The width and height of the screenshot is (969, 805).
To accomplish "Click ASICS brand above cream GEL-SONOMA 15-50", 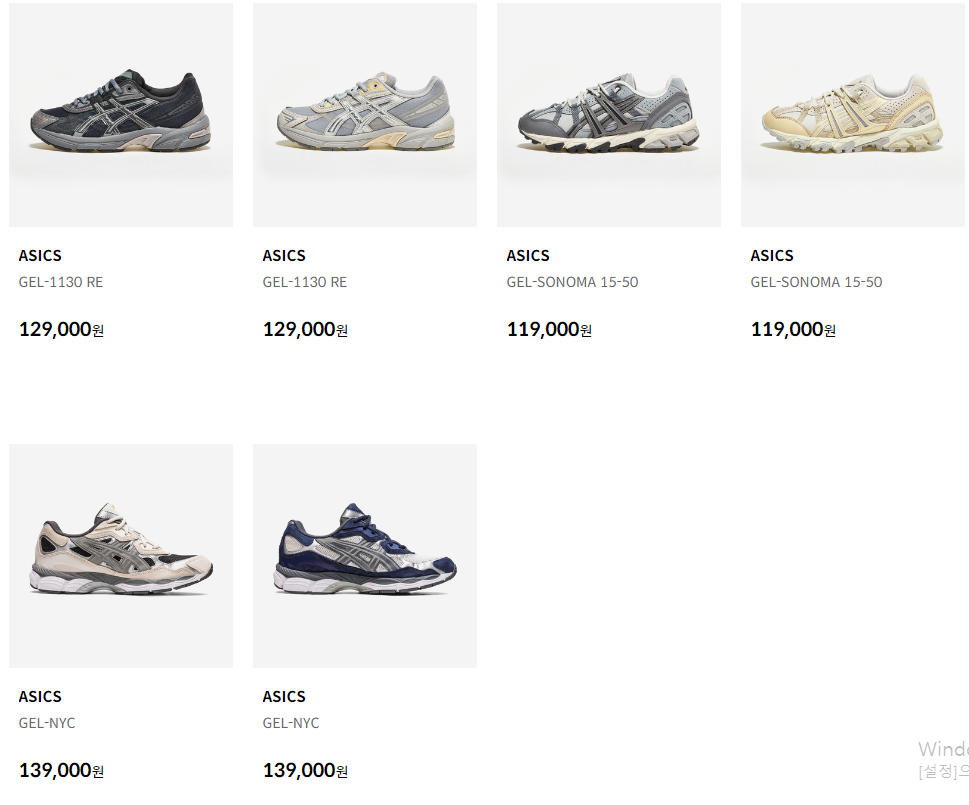I will pyautogui.click(x=772, y=256).
